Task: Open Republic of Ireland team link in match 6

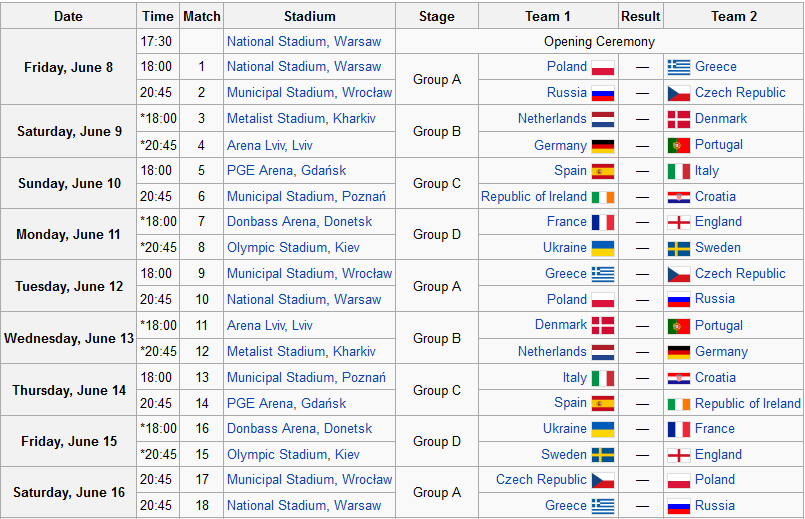Action: [x=533, y=197]
